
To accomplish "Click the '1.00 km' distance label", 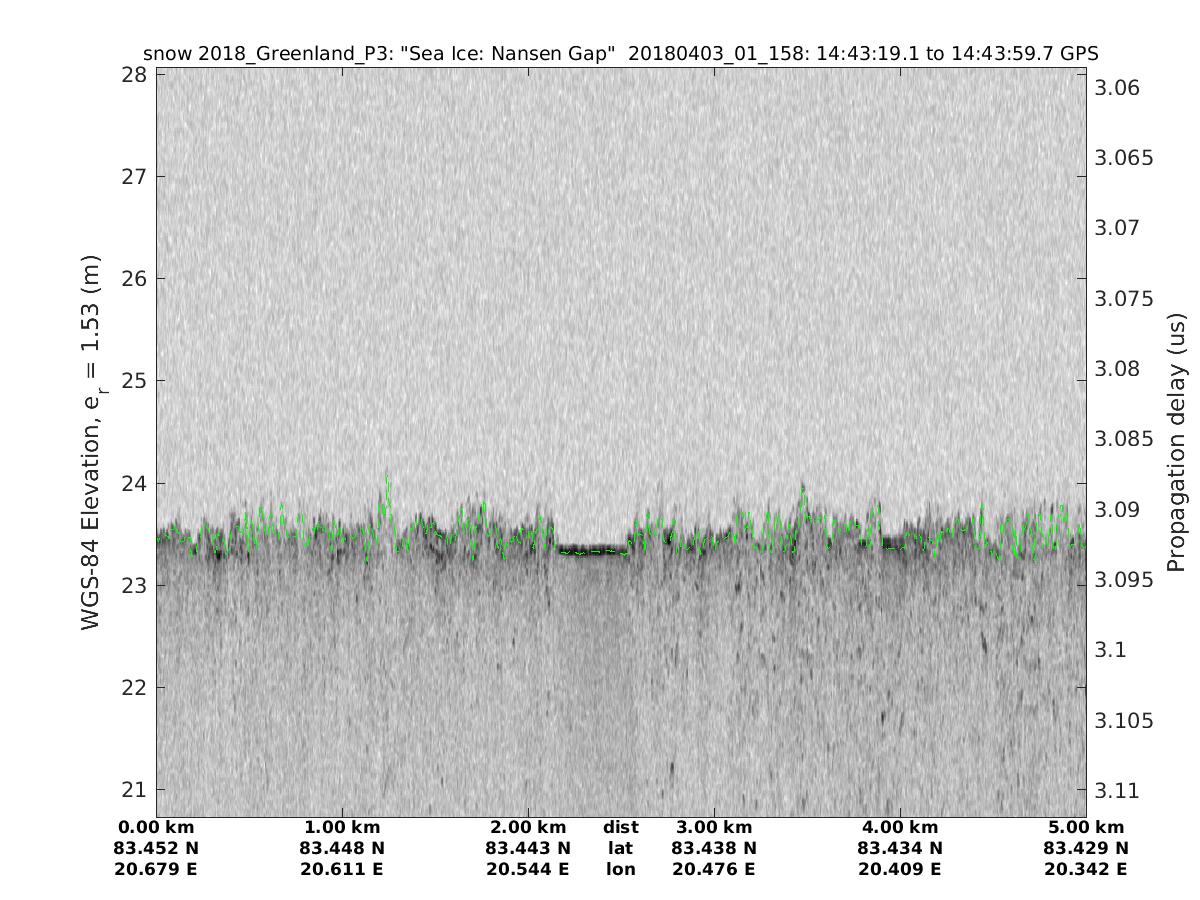I will 342,827.
